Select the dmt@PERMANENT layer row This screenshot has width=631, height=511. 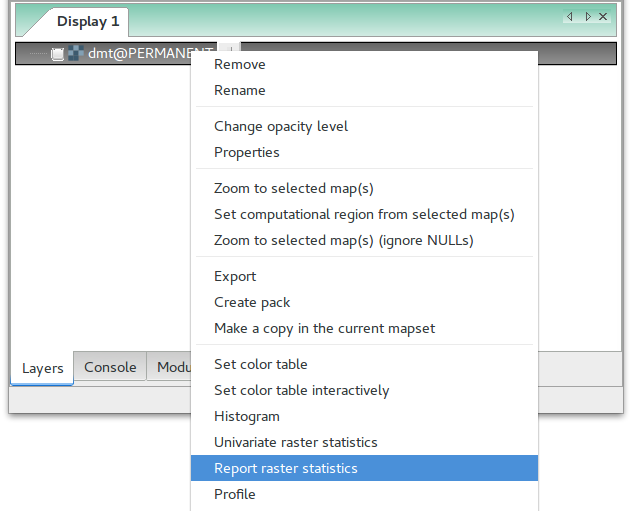[x=316, y=53]
